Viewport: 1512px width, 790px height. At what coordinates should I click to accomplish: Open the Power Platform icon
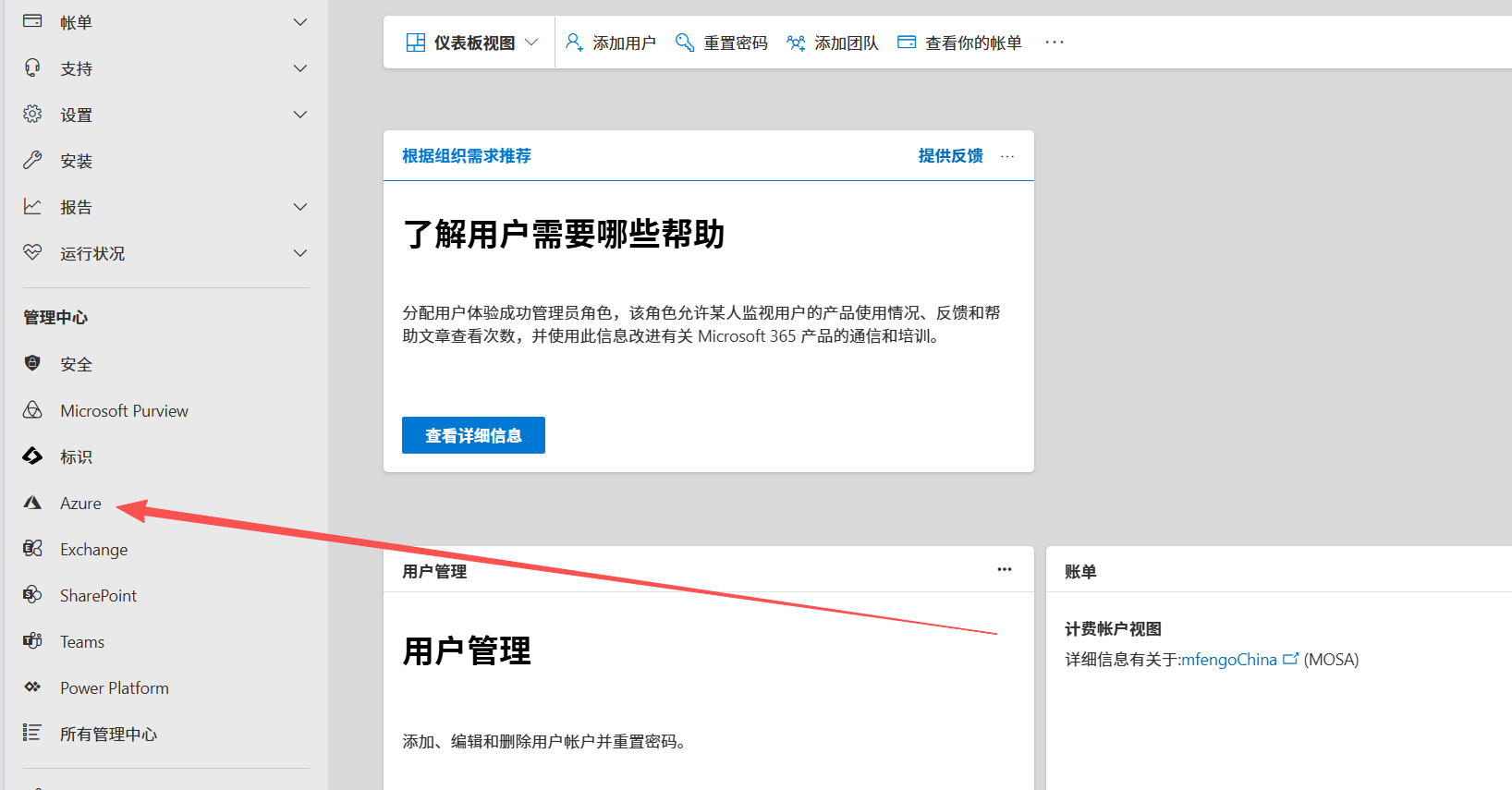pos(32,687)
